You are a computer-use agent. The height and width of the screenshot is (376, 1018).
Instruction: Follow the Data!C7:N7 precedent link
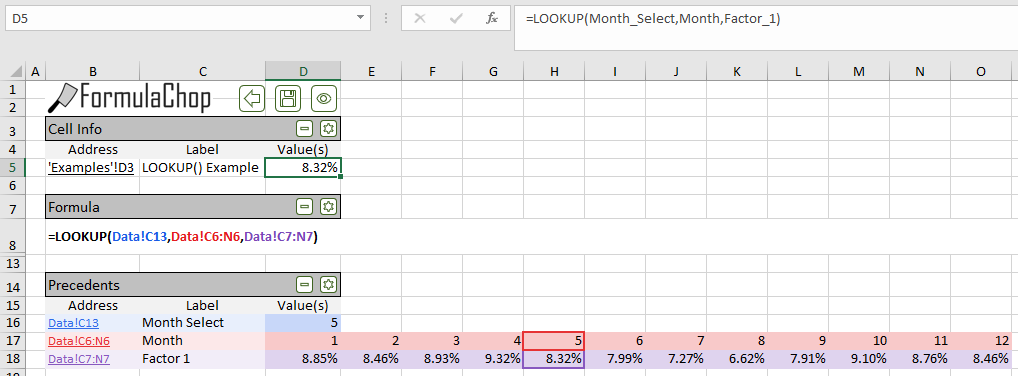(x=79, y=358)
